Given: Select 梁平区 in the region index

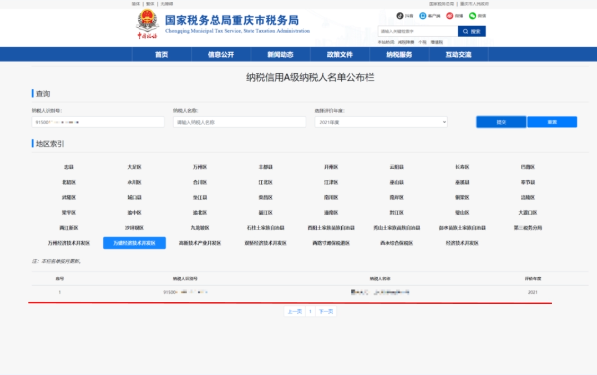Looking at the screenshot, I should 69,213.
